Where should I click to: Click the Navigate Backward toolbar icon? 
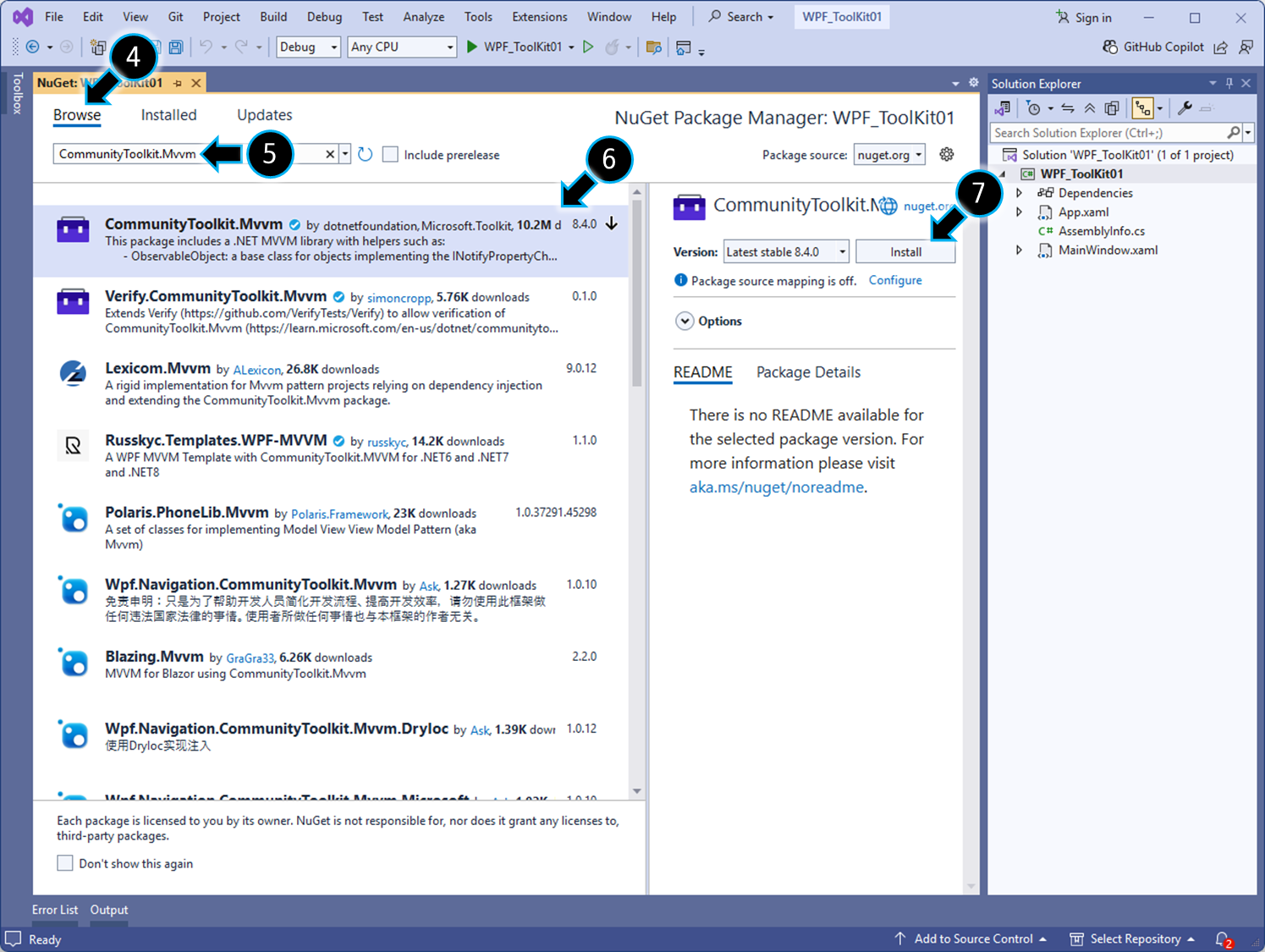click(x=33, y=47)
